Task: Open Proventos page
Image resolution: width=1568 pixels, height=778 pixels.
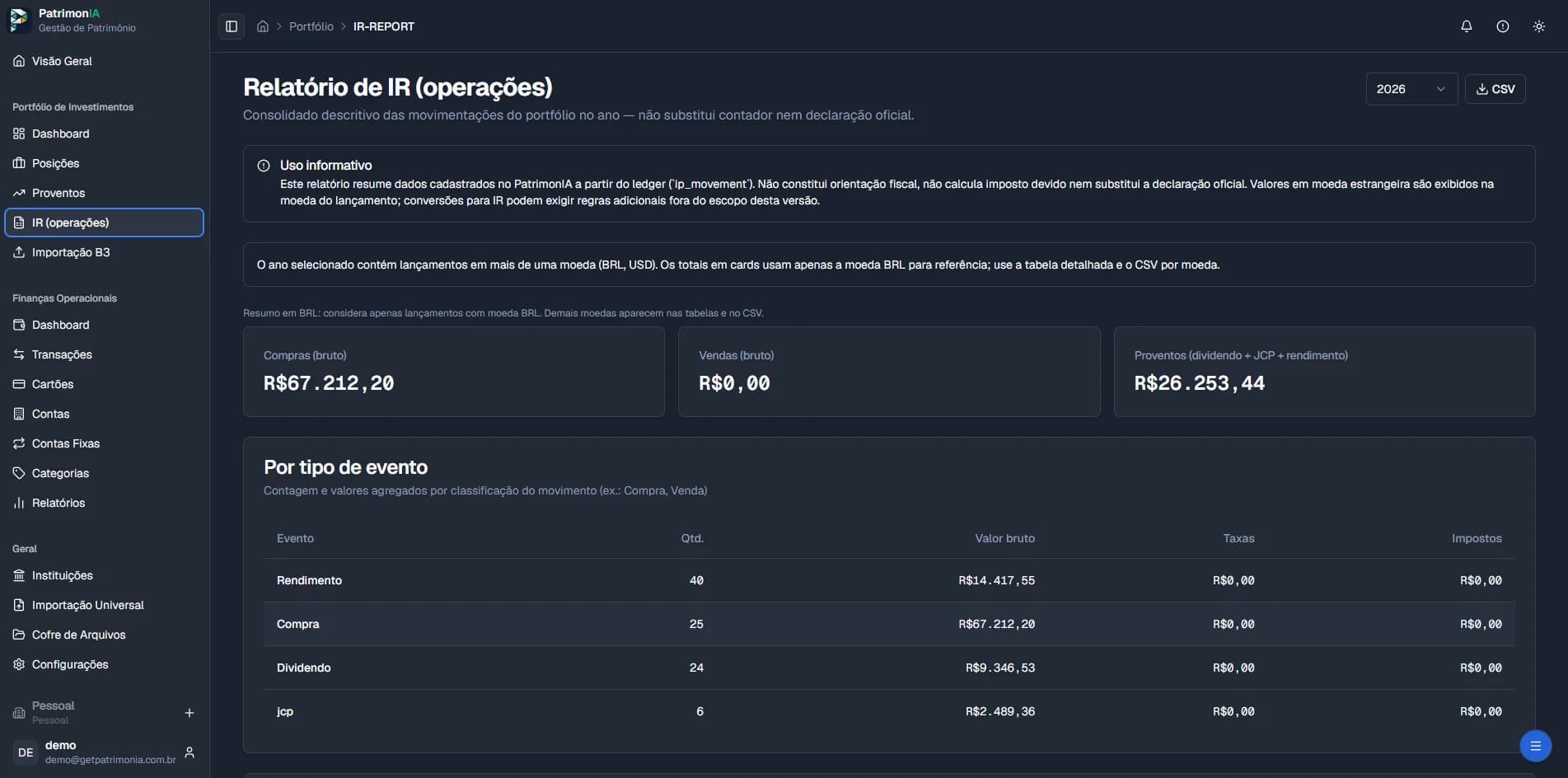Action: (104, 193)
